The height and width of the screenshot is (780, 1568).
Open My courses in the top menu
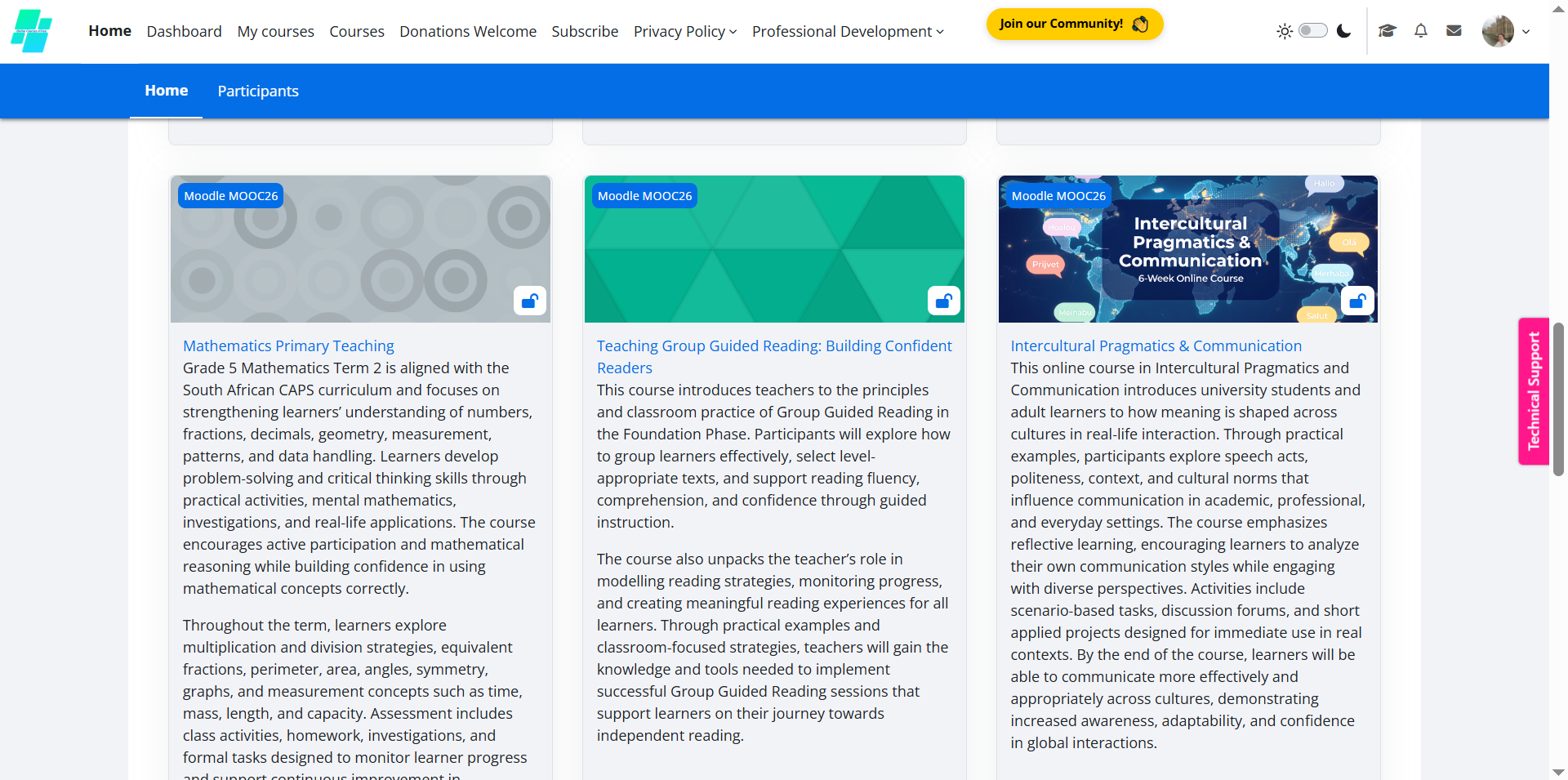276,31
